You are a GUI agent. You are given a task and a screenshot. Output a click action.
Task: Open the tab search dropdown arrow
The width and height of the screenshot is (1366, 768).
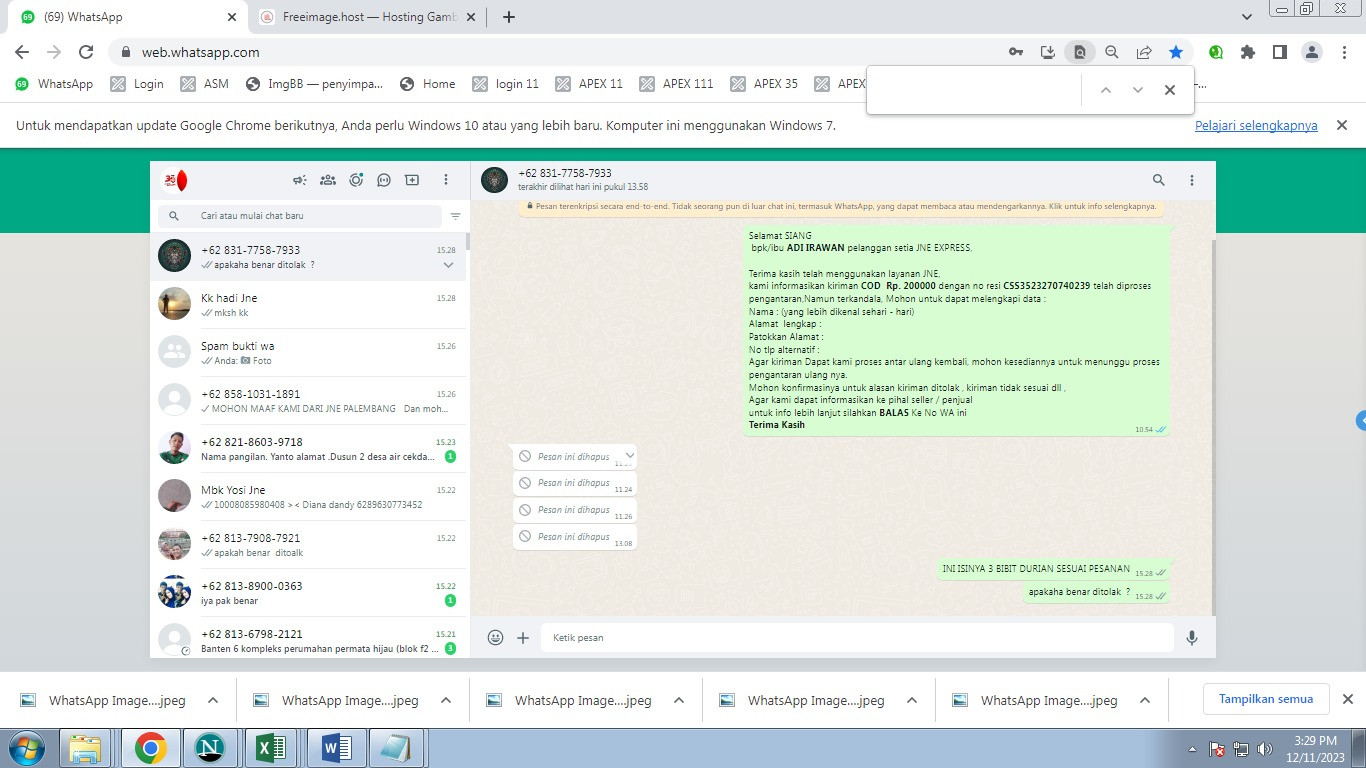click(1247, 17)
